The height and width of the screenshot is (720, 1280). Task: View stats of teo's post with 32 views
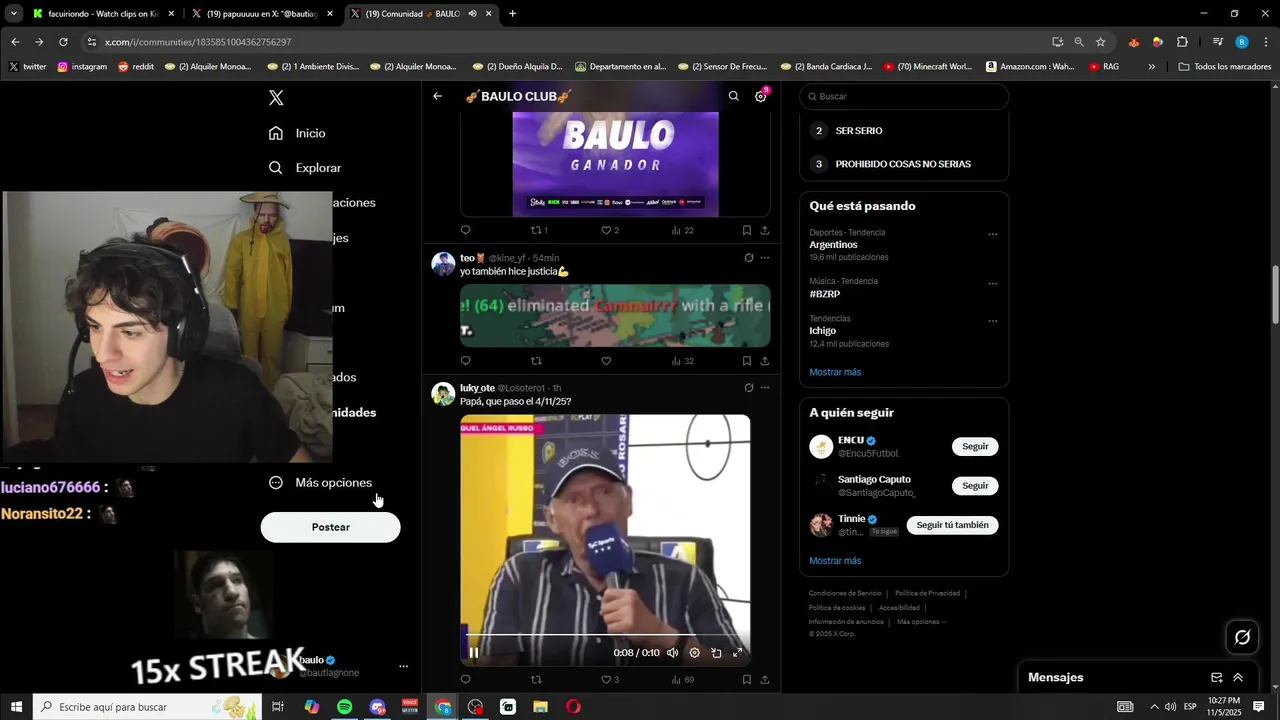click(x=683, y=361)
